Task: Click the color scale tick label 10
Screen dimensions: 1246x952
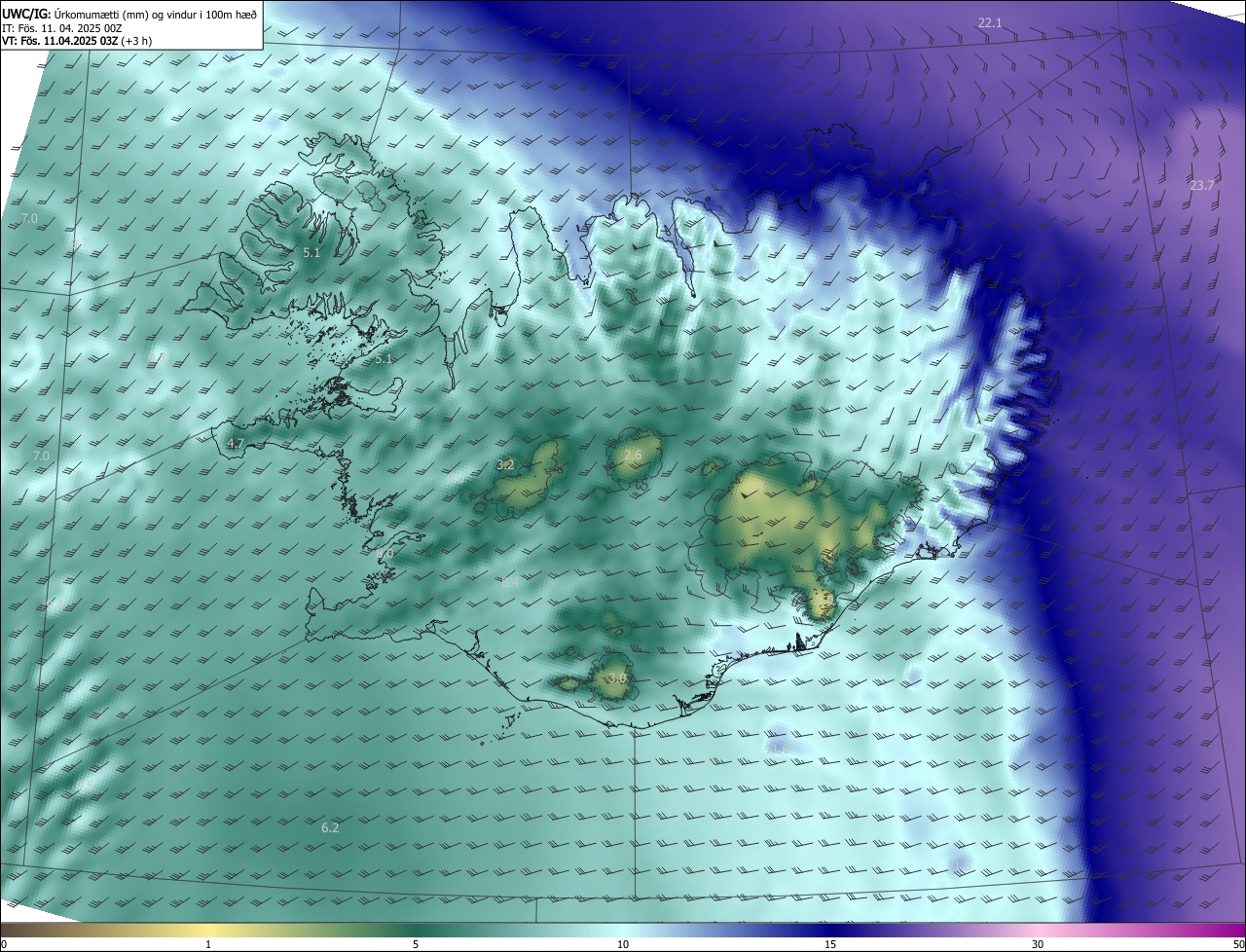Action: pos(623,944)
